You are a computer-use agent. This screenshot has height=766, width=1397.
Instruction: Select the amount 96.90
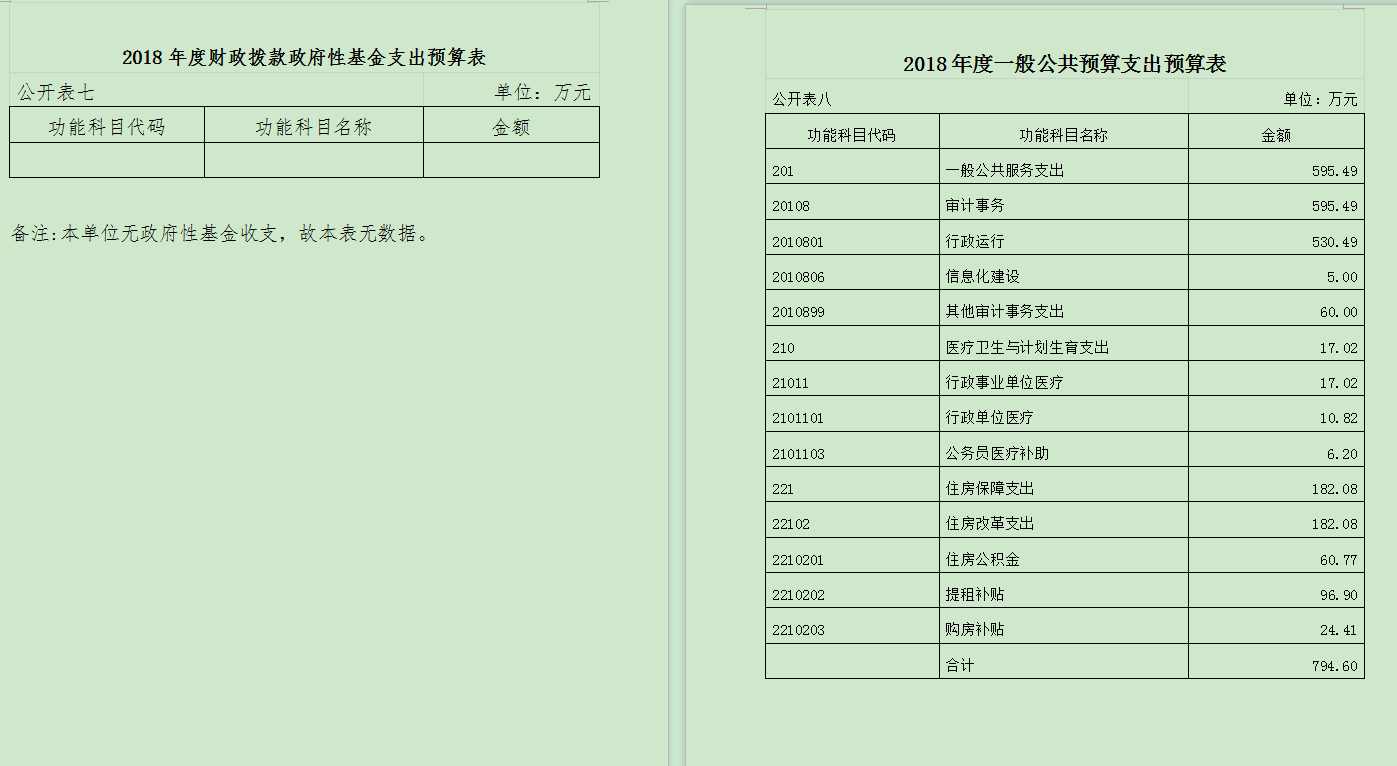pos(1339,595)
